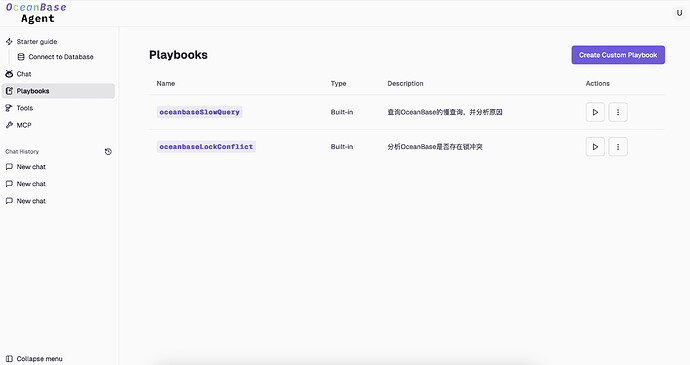The width and height of the screenshot is (690, 365).
Task: Click the Create Custom Playbook button
Action: pos(618,55)
